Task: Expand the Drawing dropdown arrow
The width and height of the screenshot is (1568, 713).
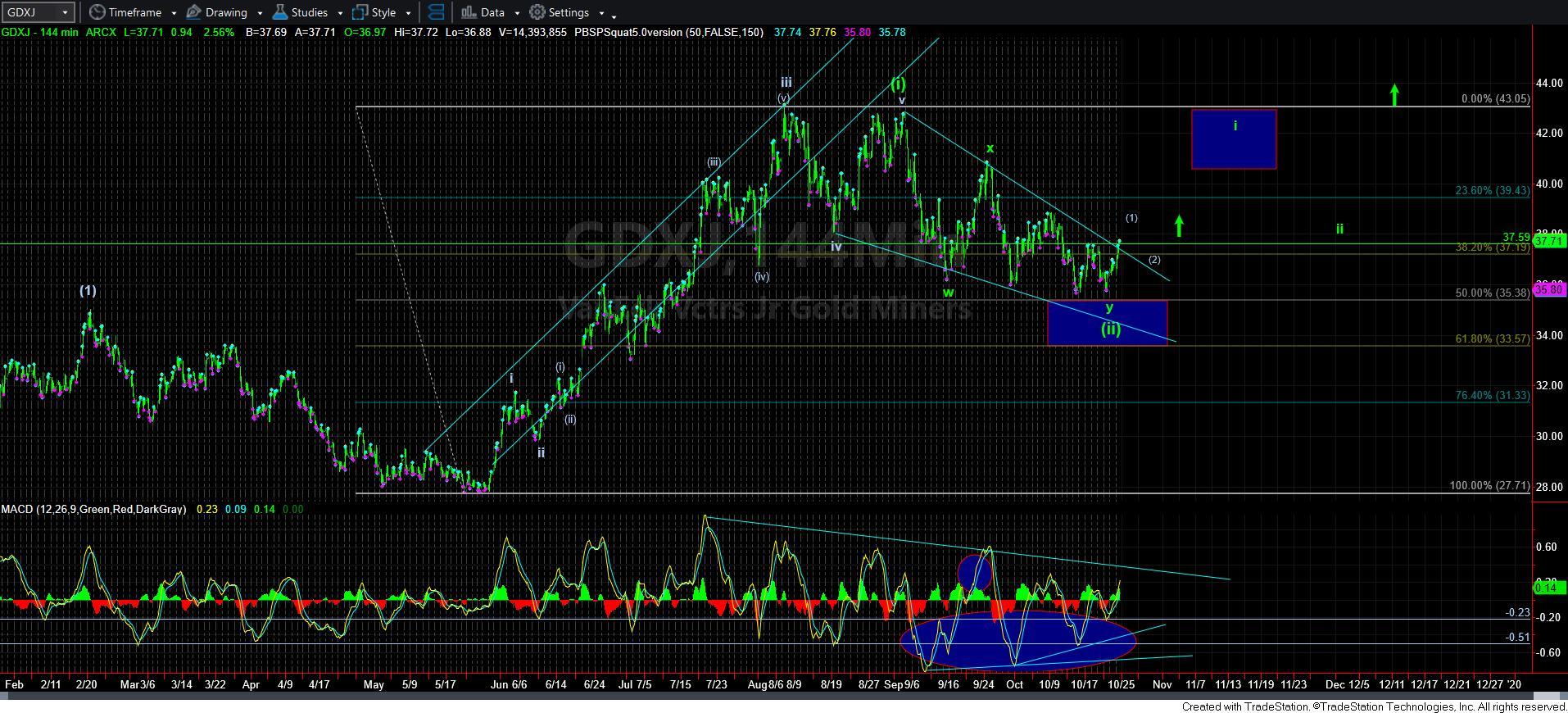Action: pyautogui.click(x=260, y=13)
